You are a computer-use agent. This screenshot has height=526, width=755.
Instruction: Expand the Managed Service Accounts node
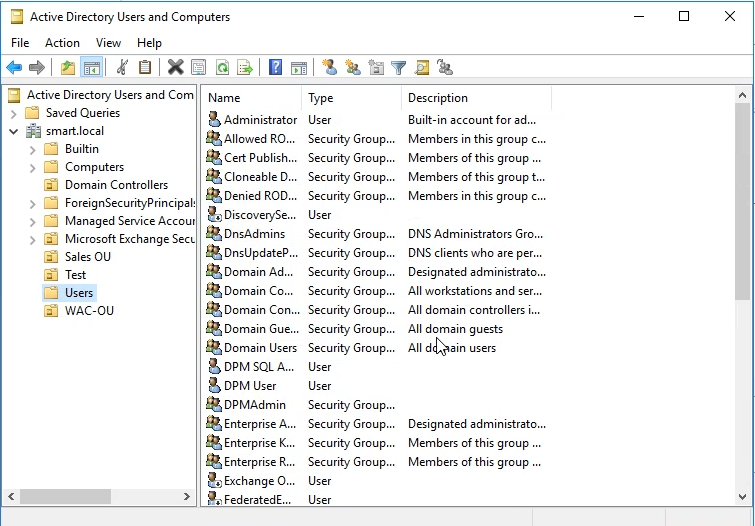32,222
